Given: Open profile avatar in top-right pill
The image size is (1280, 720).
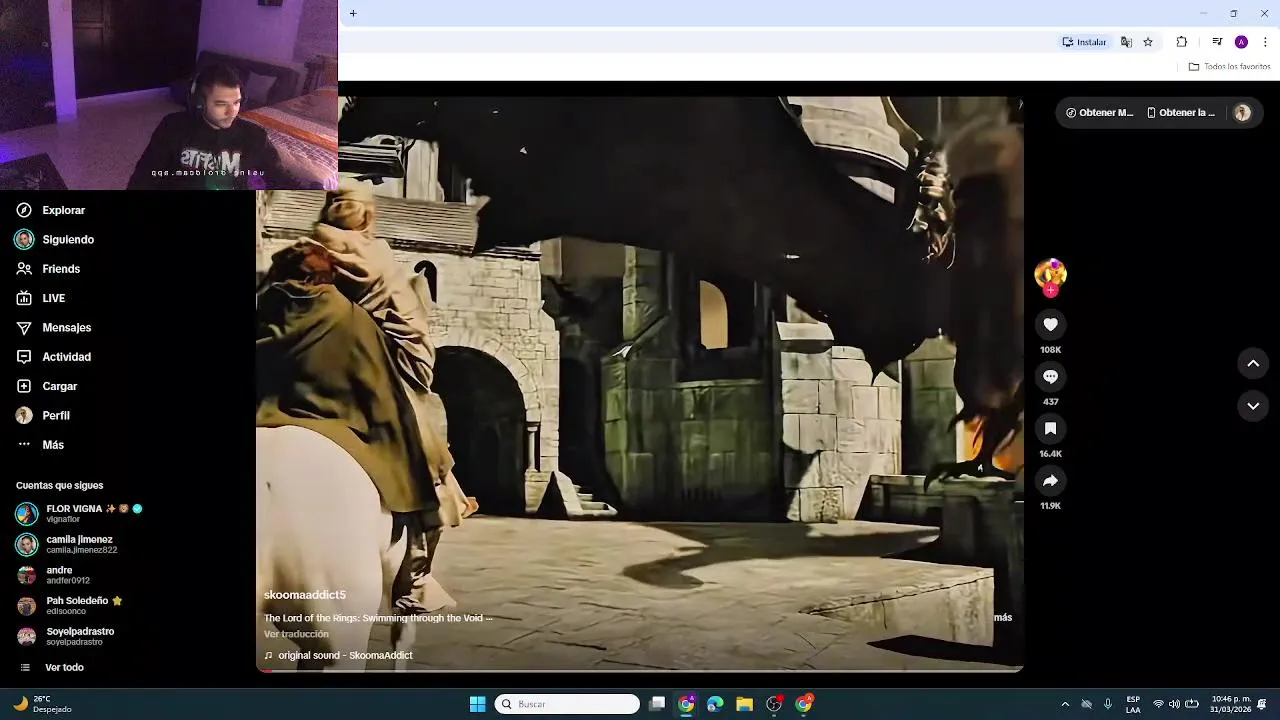Looking at the screenshot, I should pos(1242,113).
